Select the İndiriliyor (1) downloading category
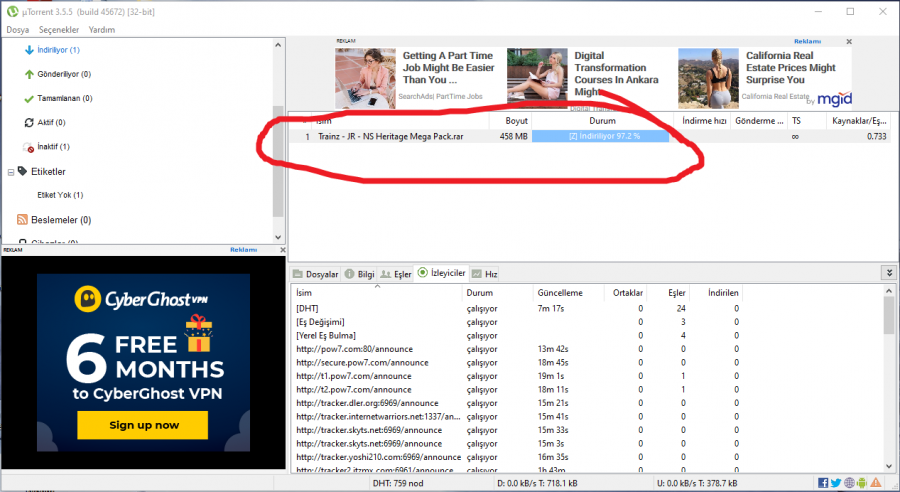The height and width of the screenshot is (492, 900). 58,50
